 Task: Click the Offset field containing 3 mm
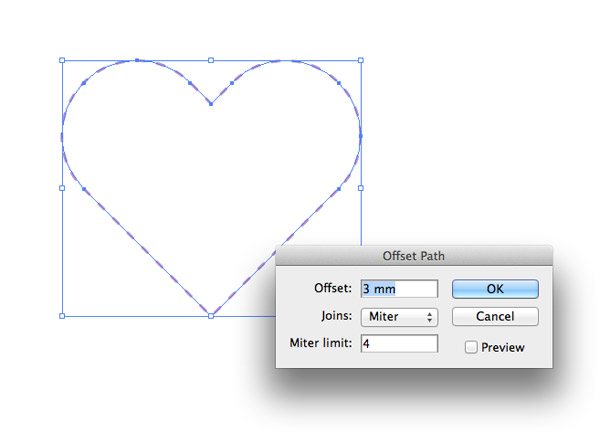(x=399, y=289)
